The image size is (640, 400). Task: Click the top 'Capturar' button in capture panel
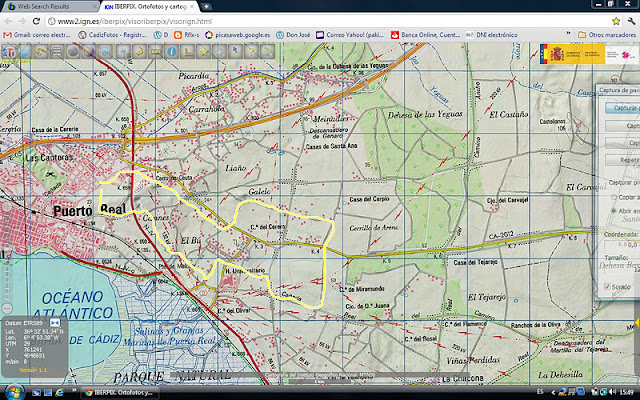pyautogui.click(x=622, y=108)
